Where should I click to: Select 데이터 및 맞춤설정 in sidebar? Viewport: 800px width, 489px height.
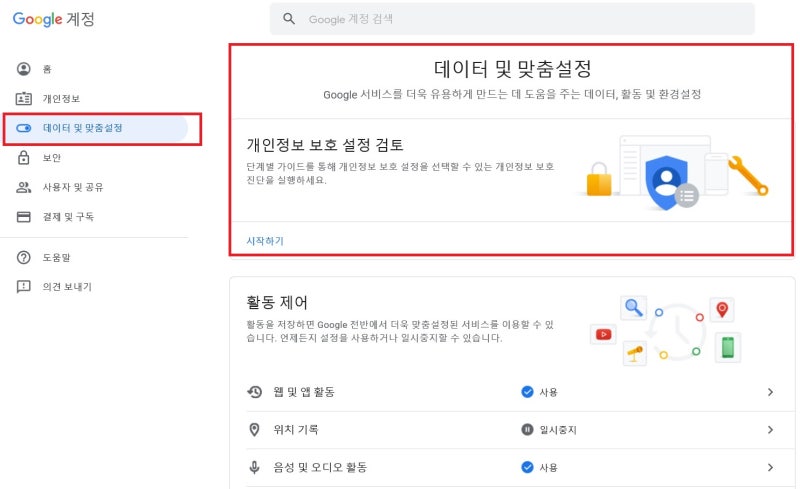[x=96, y=128]
